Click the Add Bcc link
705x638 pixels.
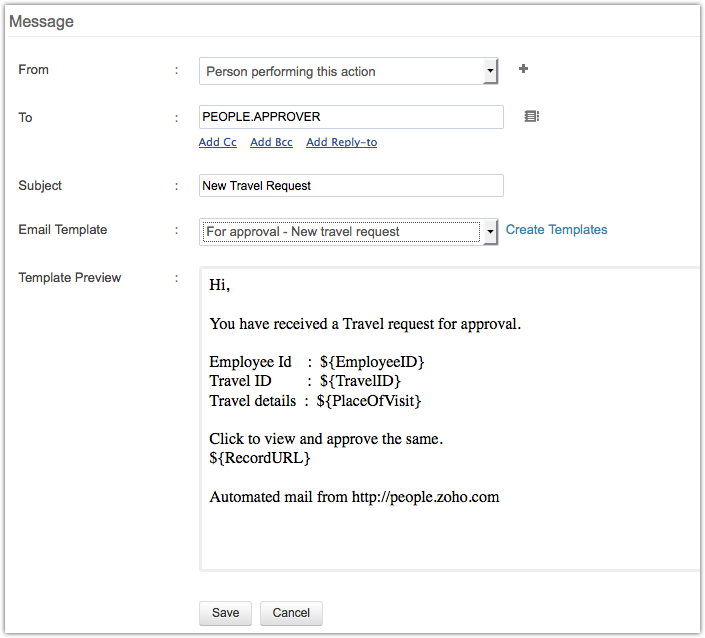[271, 143]
